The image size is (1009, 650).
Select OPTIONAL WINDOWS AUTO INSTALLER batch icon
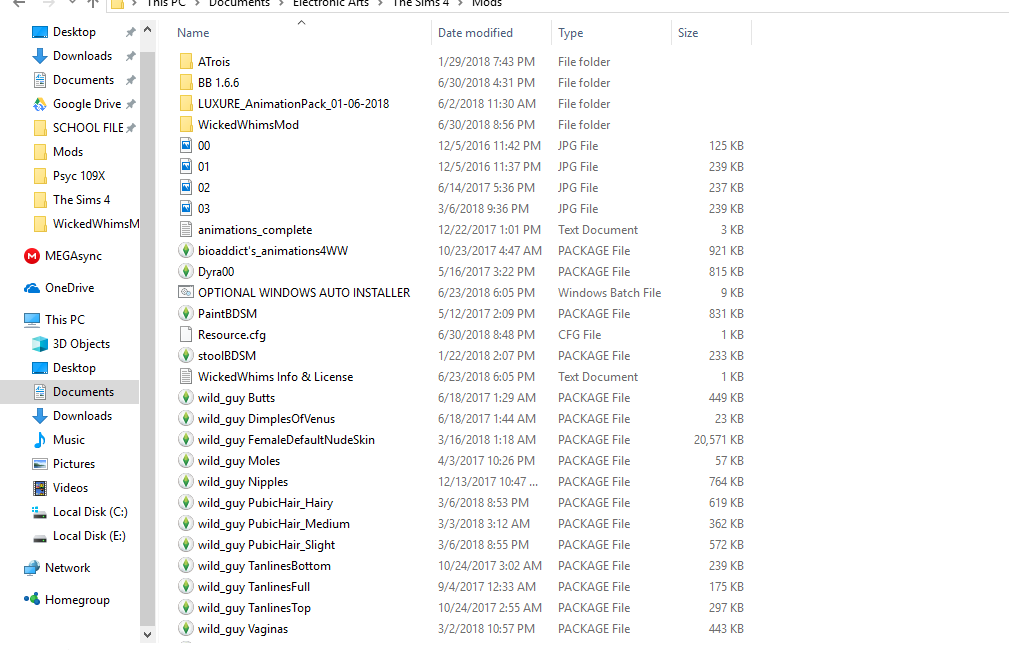(186, 292)
